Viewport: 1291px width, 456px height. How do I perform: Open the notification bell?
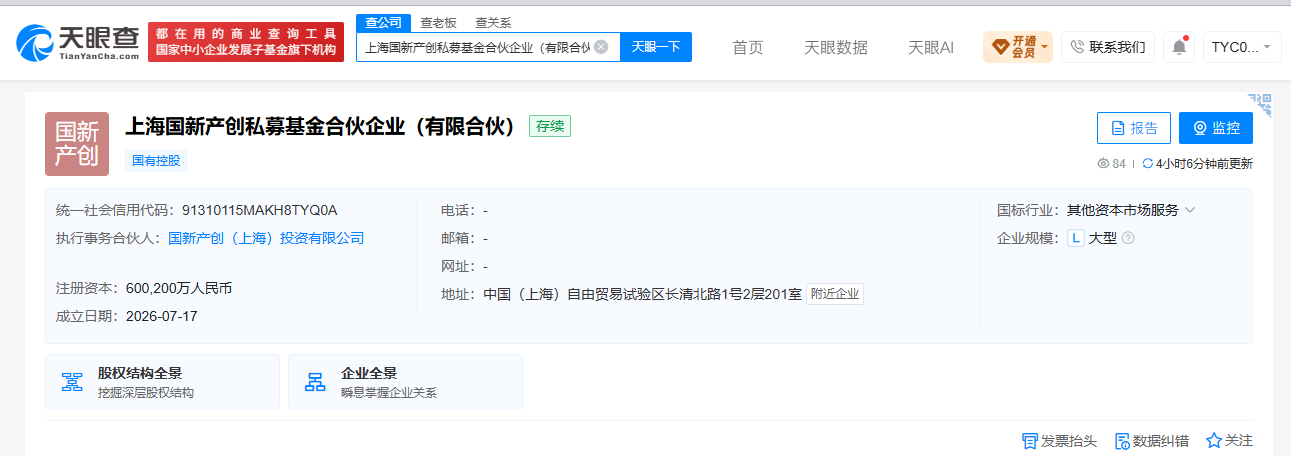click(1179, 47)
